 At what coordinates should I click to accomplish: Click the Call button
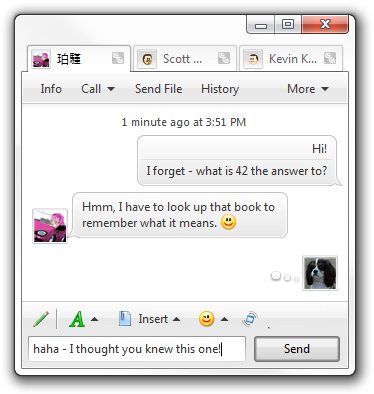click(91, 89)
